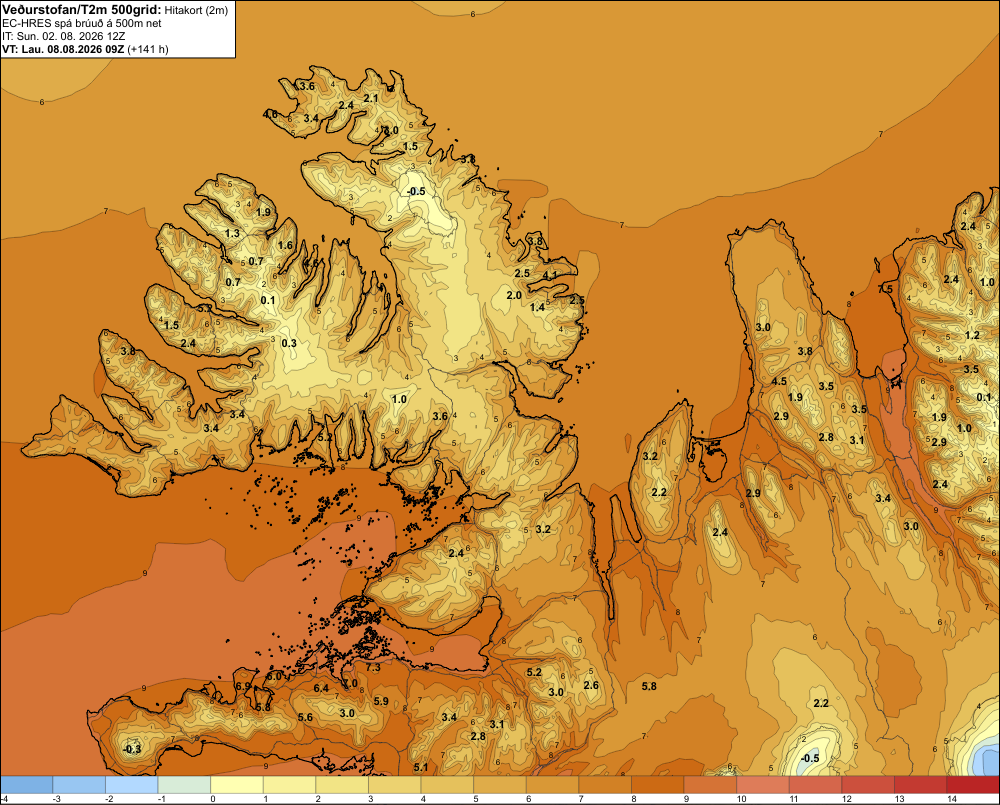The width and height of the screenshot is (1000, 805).
Task: Pick the dark red legend swatch above 14
Action: 973,785
